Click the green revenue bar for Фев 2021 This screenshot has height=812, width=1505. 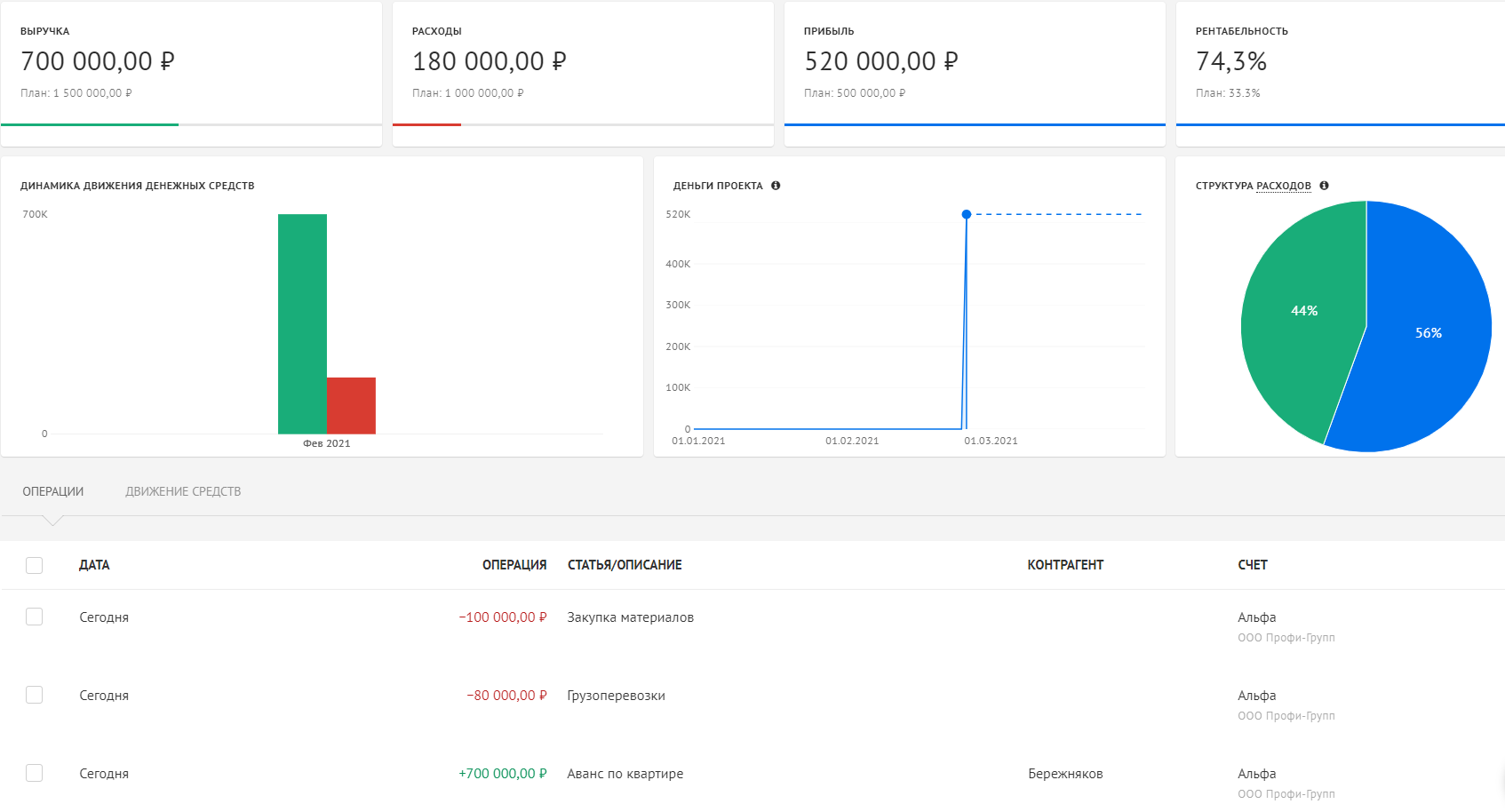point(302,324)
